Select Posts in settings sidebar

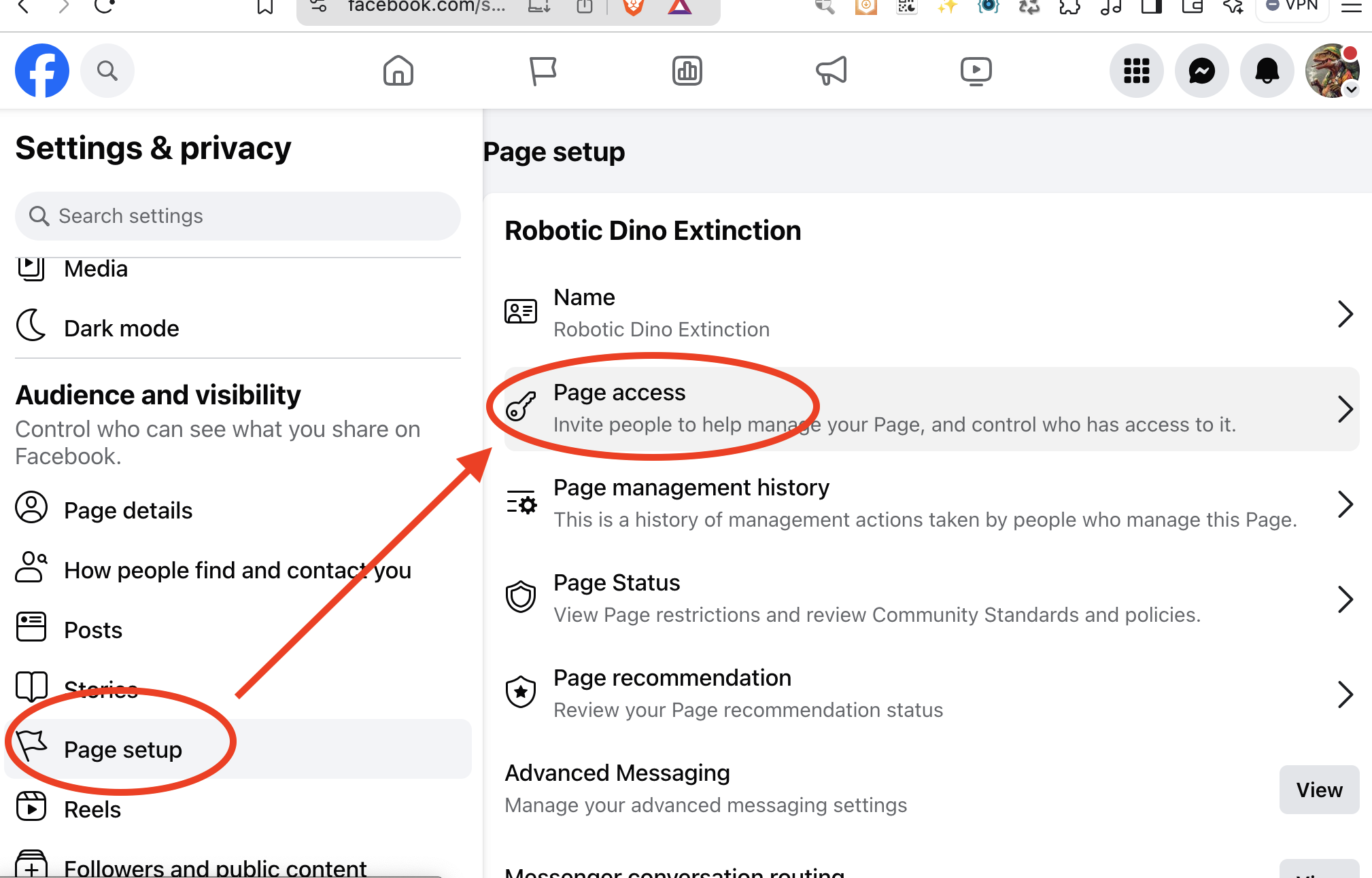point(93,630)
